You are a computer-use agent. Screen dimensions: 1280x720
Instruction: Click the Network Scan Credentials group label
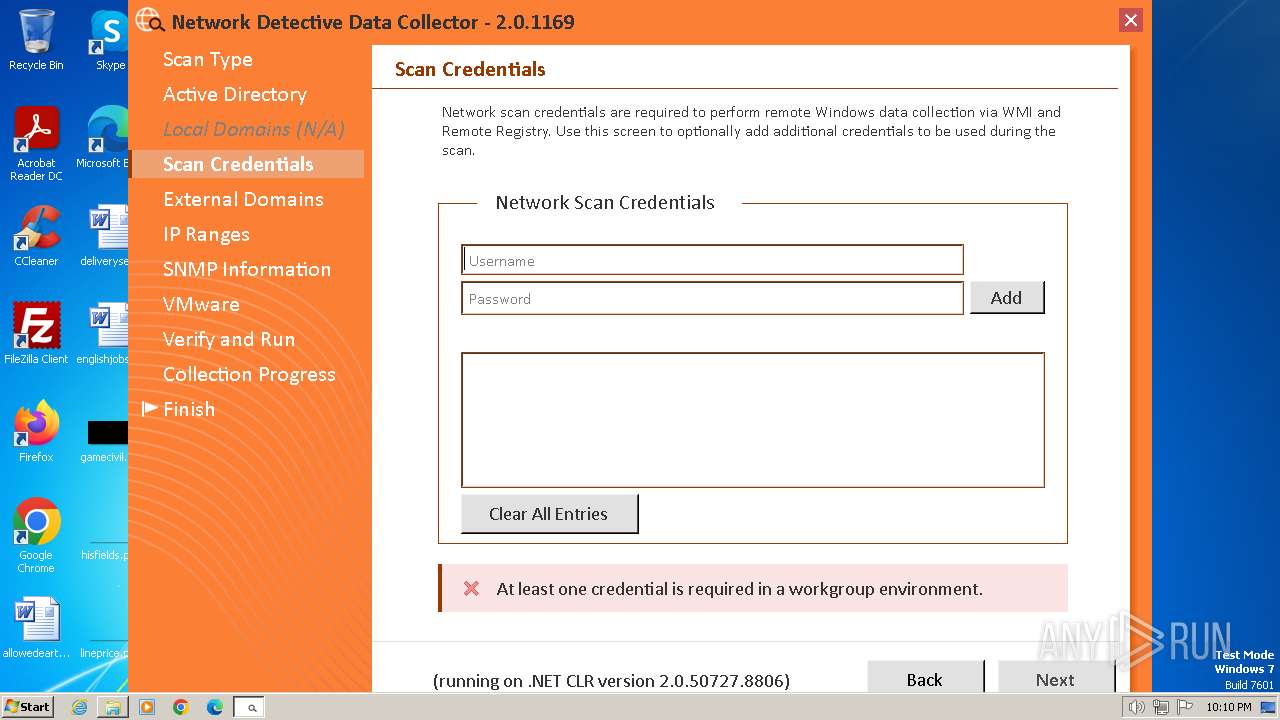605,202
